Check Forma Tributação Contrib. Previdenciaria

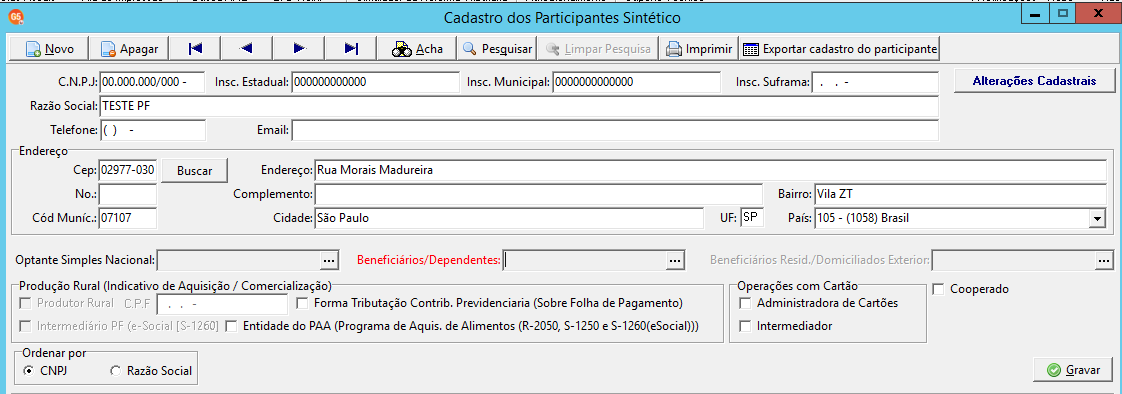pos(303,302)
